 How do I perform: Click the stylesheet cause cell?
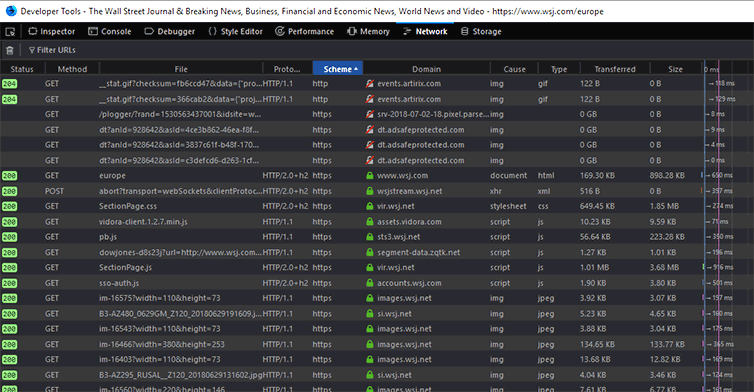(x=508, y=206)
